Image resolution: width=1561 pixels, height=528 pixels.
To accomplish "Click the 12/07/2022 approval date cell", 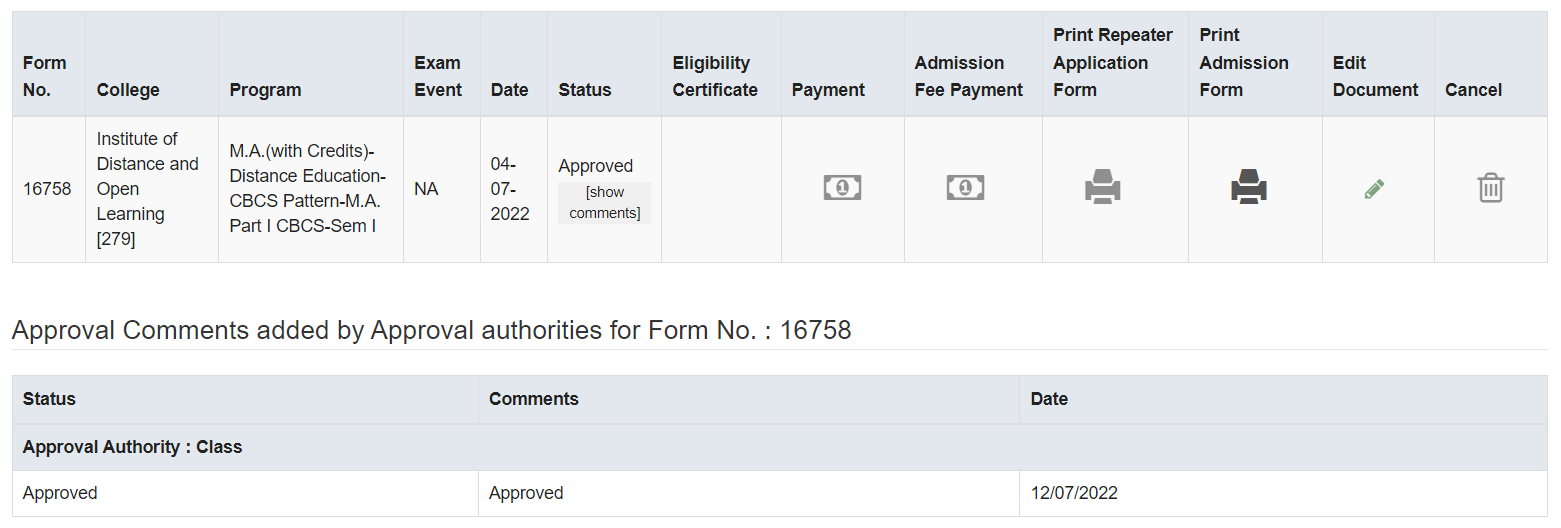I will click(1284, 493).
